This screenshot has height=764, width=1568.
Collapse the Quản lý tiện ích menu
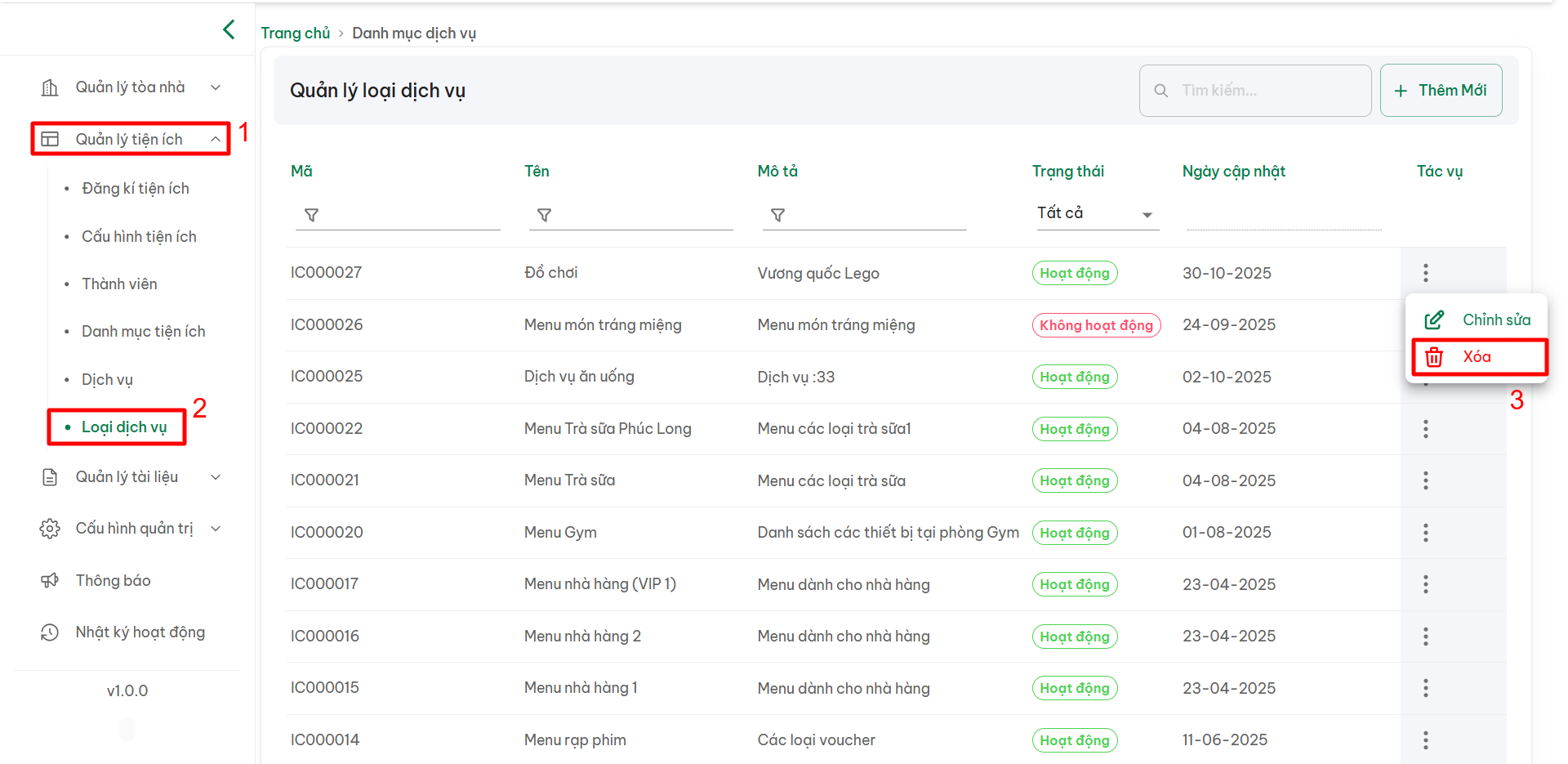pos(216,140)
